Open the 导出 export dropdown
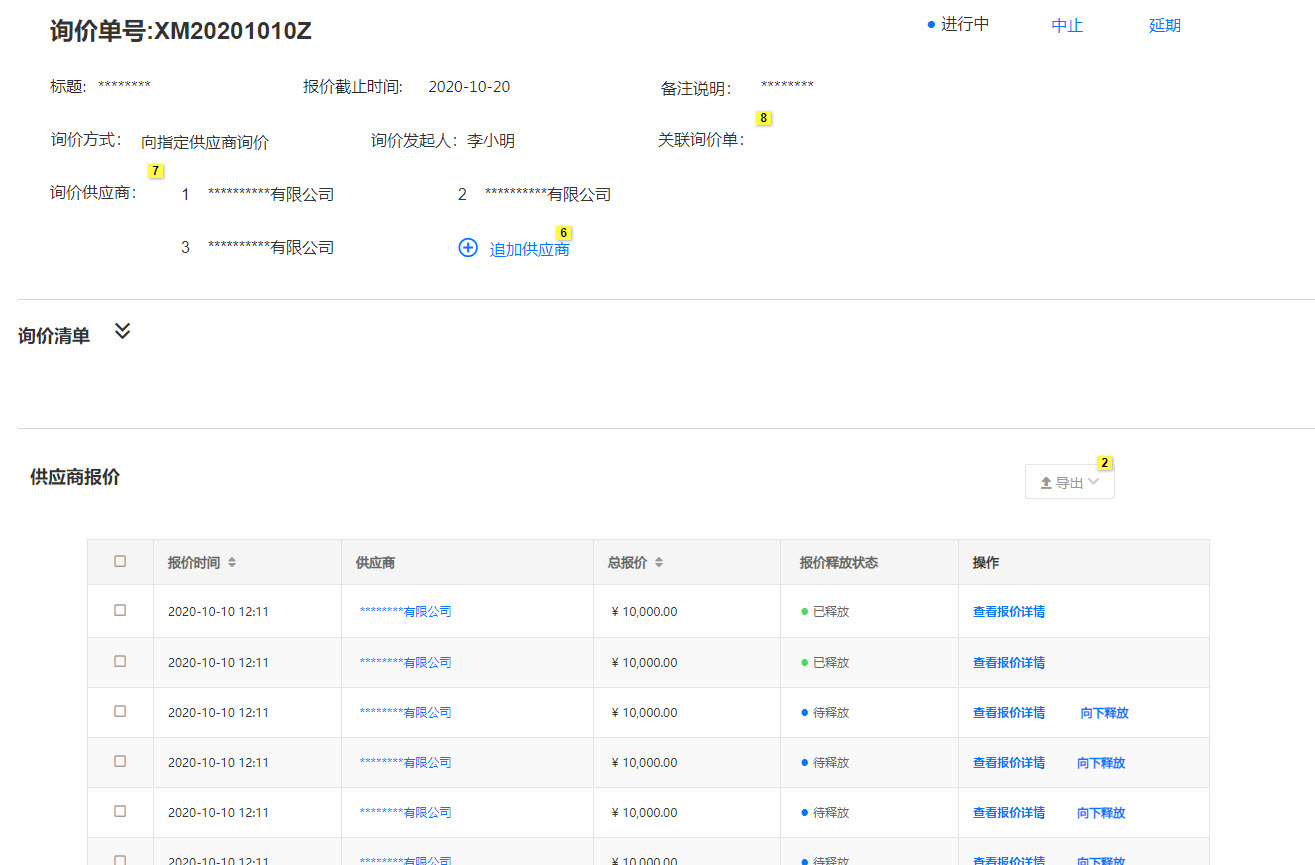Viewport: 1315px width, 865px height. 1070,482
